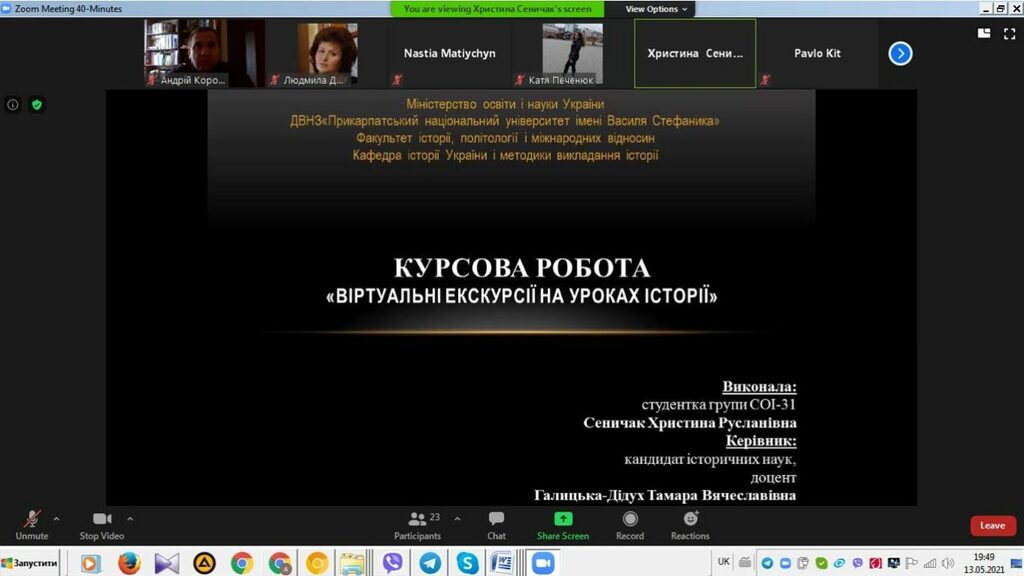Open the View Options menu
The image size is (1024, 576).
tap(657, 9)
